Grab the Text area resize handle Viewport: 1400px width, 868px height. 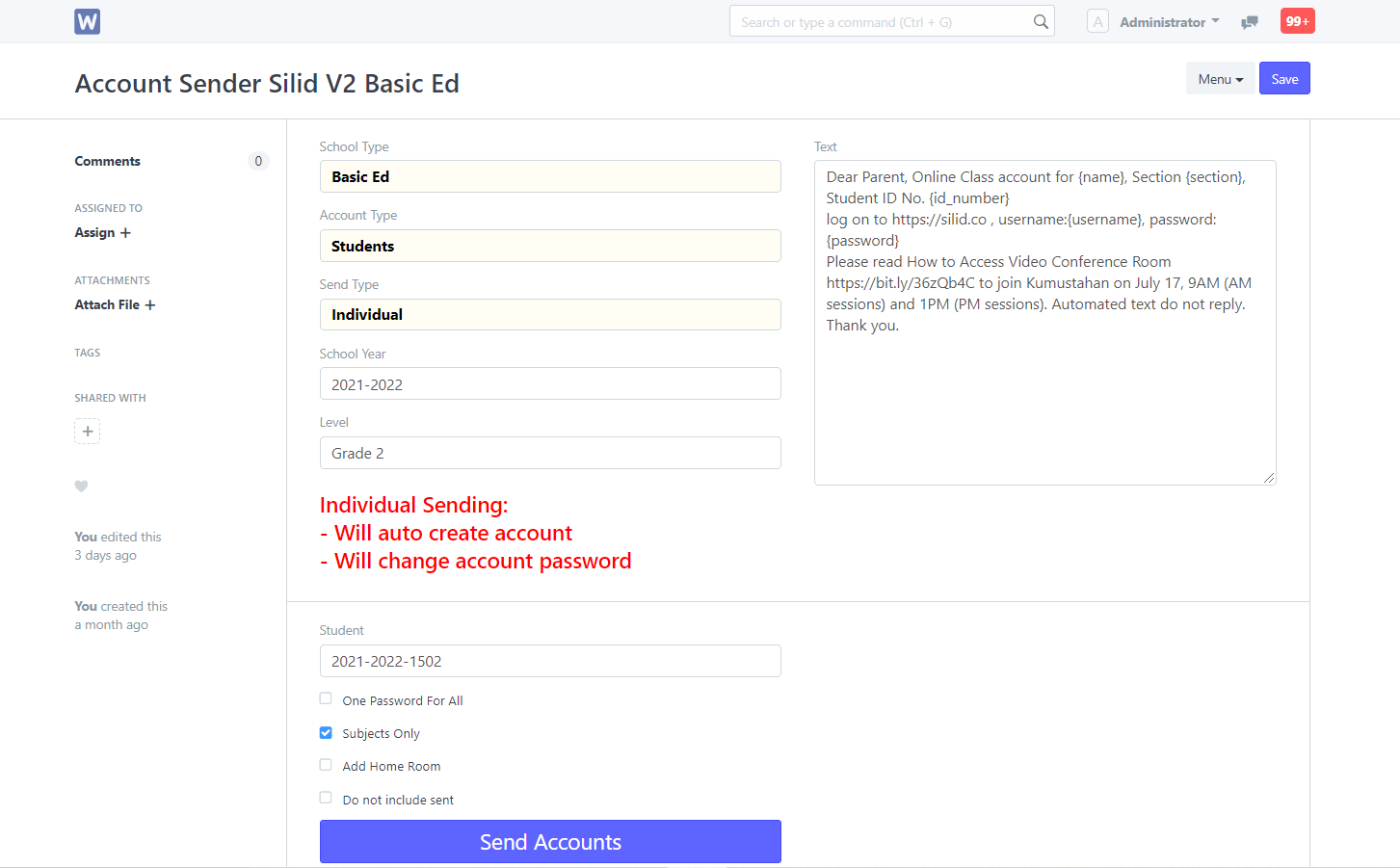pos(1269,478)
